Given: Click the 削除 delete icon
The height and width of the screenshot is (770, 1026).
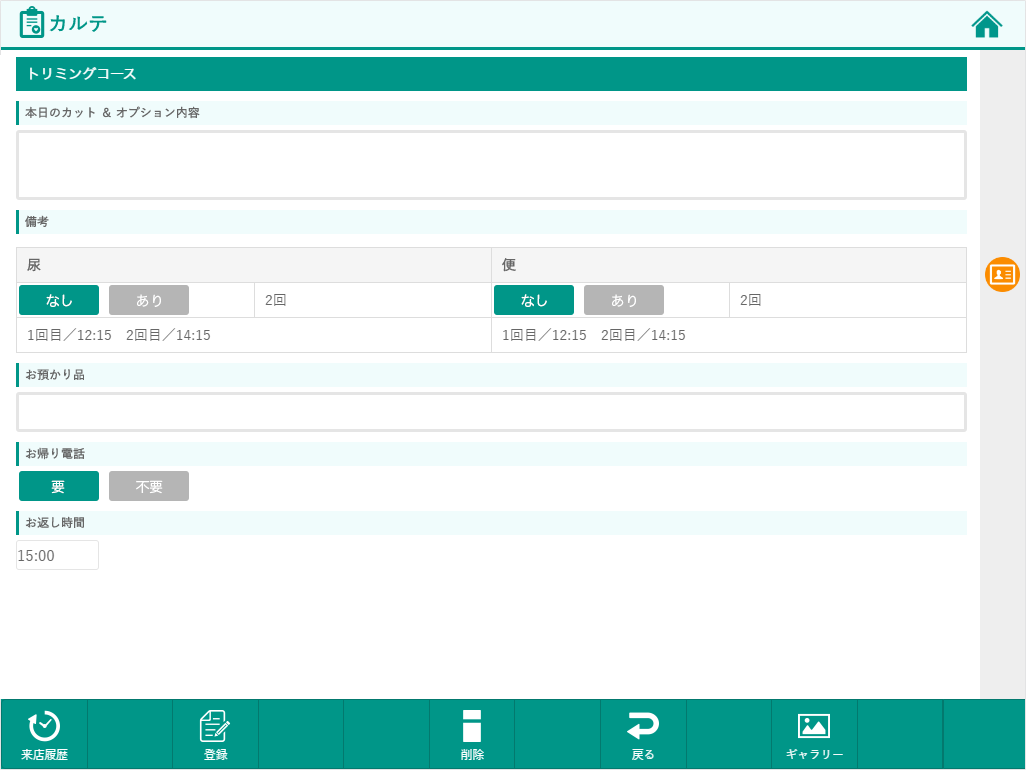Looking at the screenshot, I should click(472, 734).
